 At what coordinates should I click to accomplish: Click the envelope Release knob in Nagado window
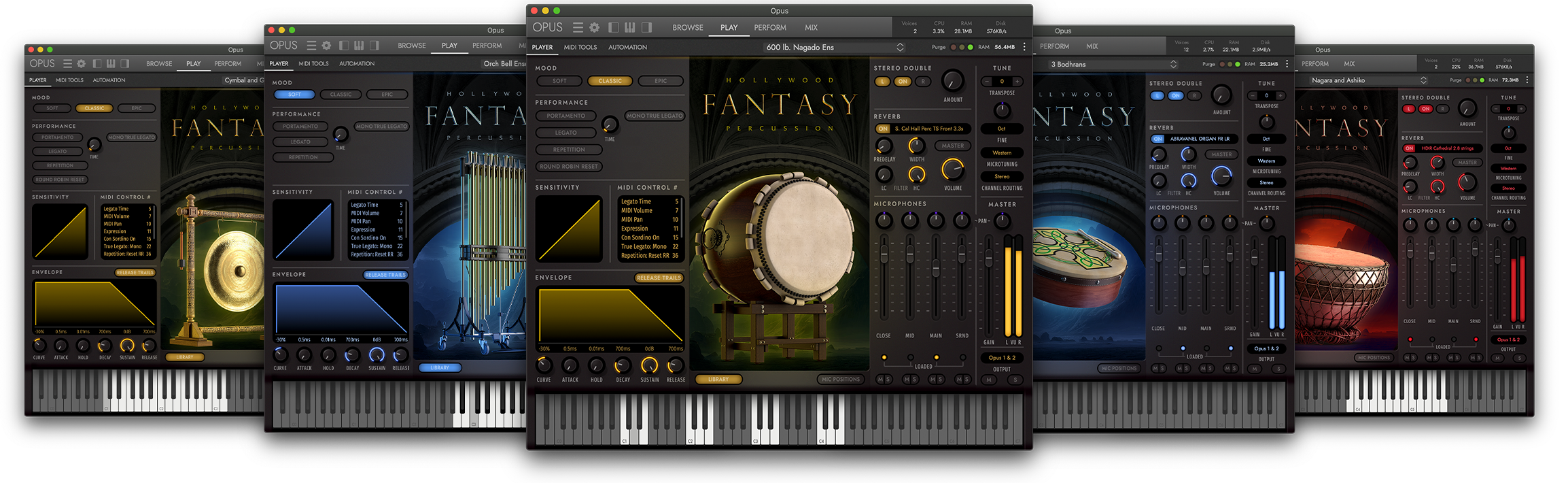click(x=676, y=365)
